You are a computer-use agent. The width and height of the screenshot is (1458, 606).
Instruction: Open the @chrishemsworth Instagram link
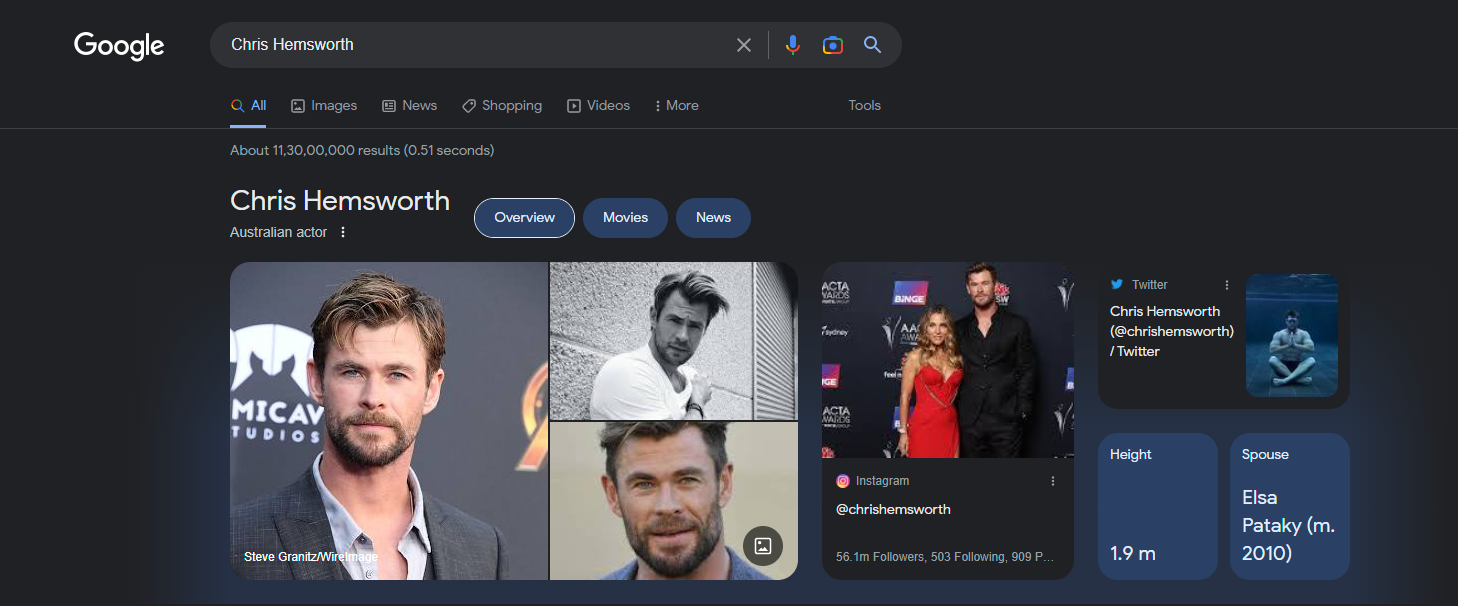893,509
